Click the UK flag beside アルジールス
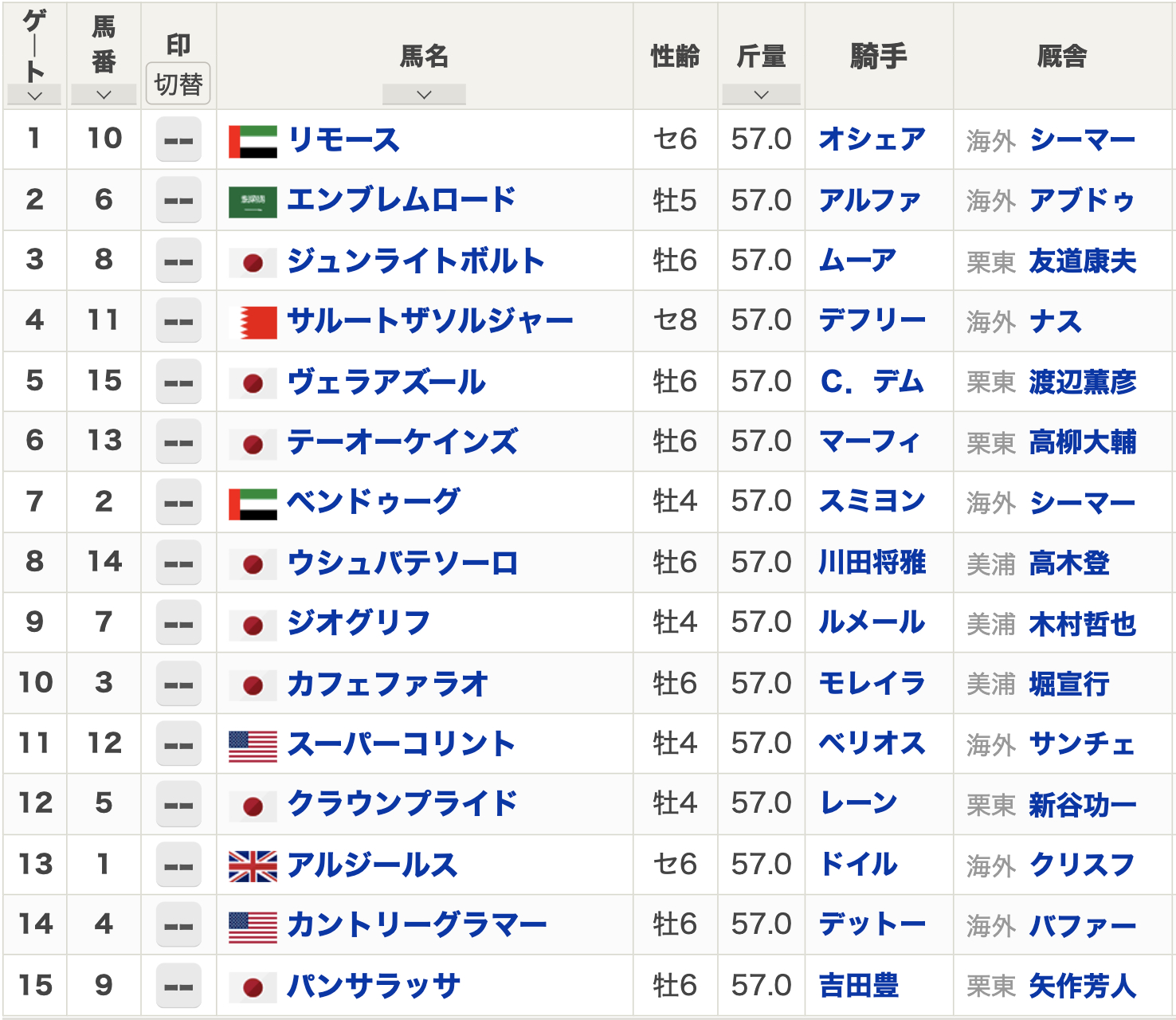This screenshot has width=1176, height=1020. (x=253, y=866)
